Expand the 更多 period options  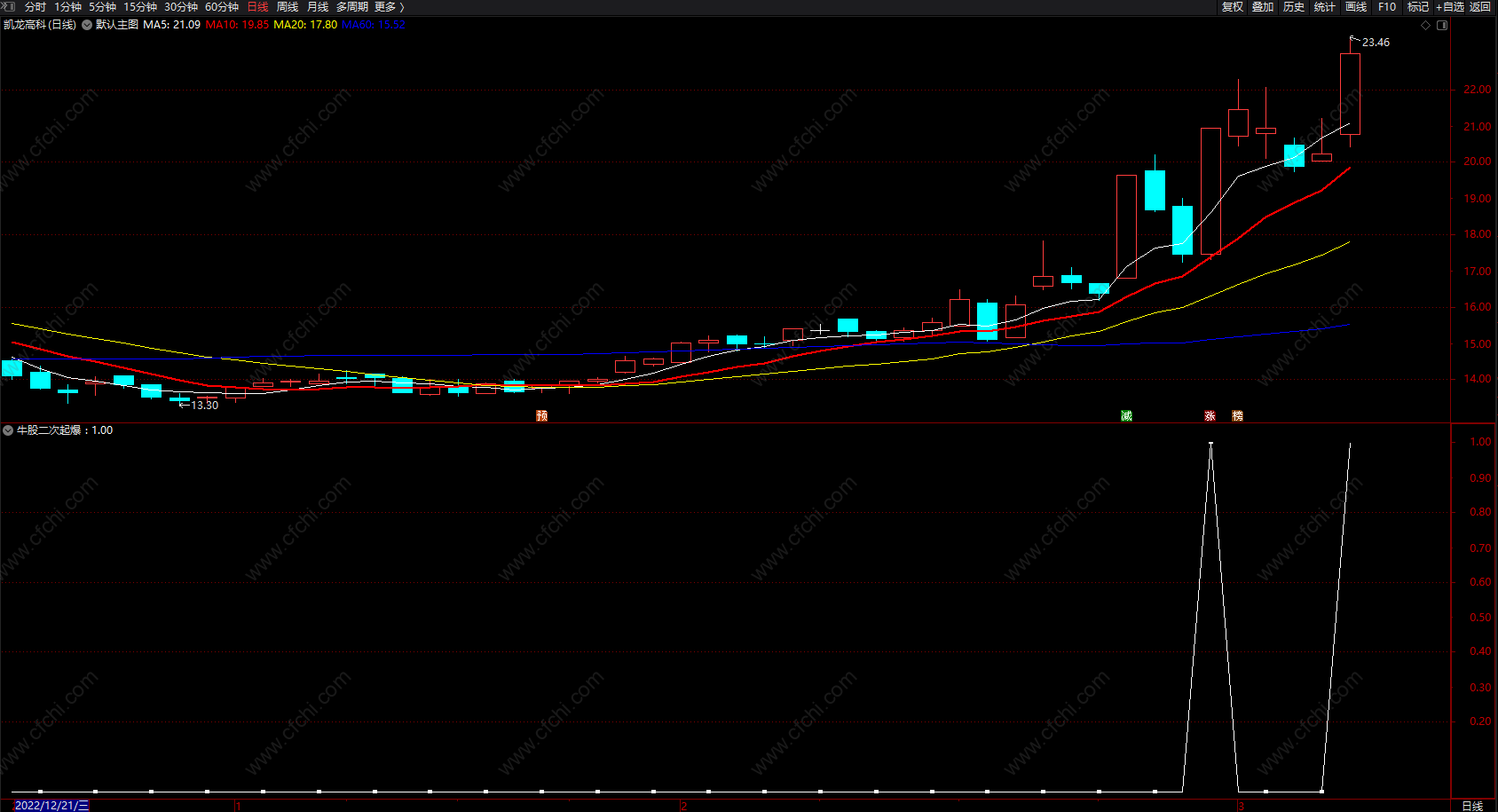(x=390, y=7)
